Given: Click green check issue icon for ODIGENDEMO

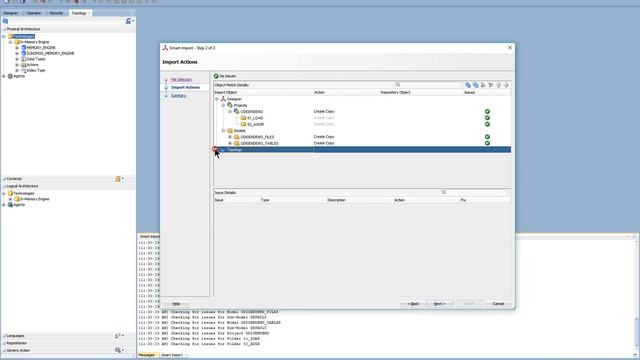Looking at the screenshot, I should (x=487, y=111).
